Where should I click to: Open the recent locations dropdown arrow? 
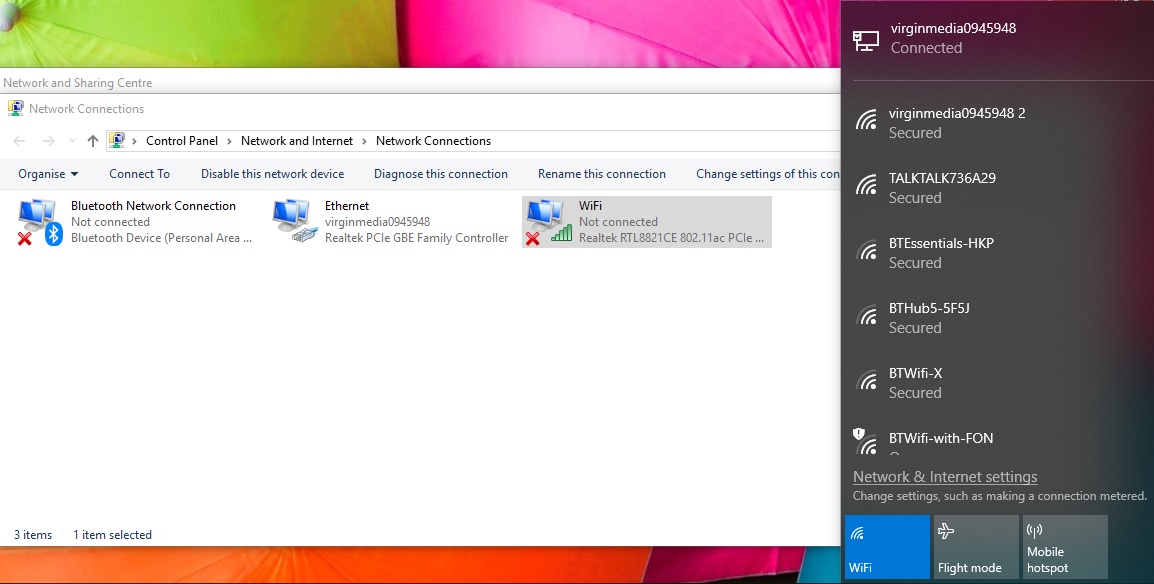[x=72, y=140]
